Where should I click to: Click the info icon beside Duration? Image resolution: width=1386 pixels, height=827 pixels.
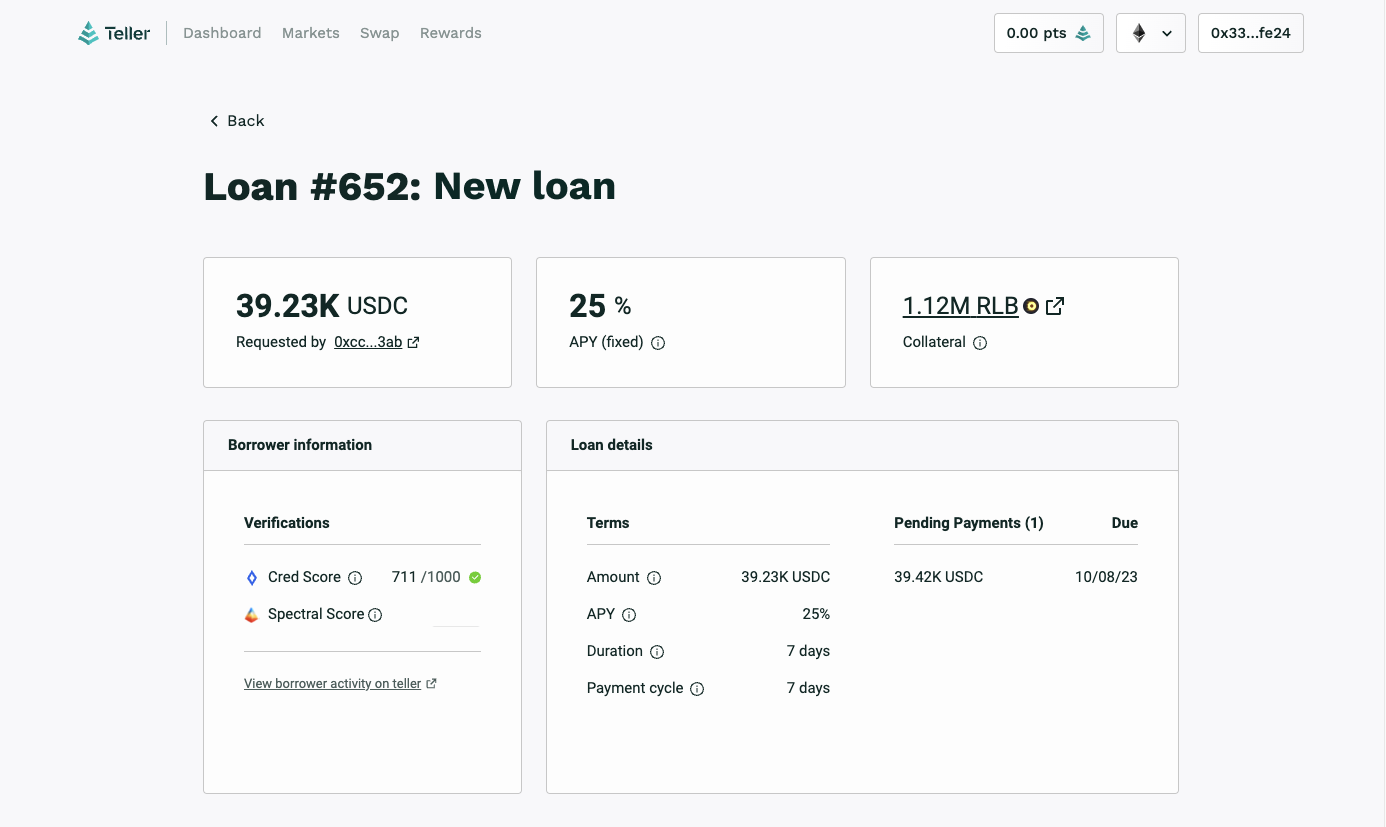point(657,651)
